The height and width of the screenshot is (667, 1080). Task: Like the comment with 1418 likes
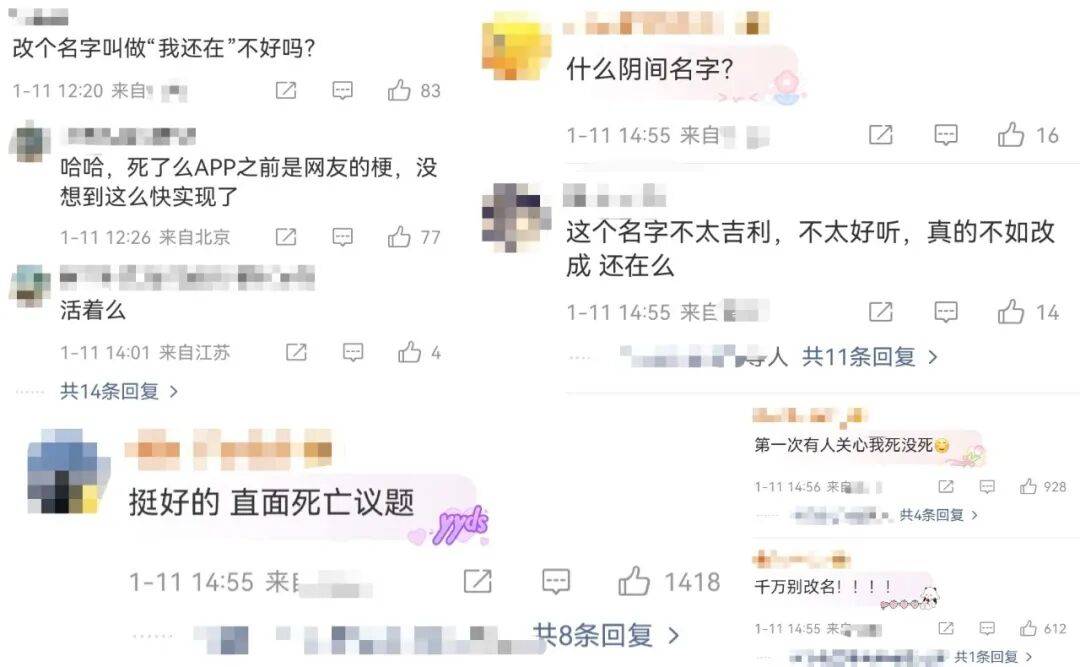point(634,582)
